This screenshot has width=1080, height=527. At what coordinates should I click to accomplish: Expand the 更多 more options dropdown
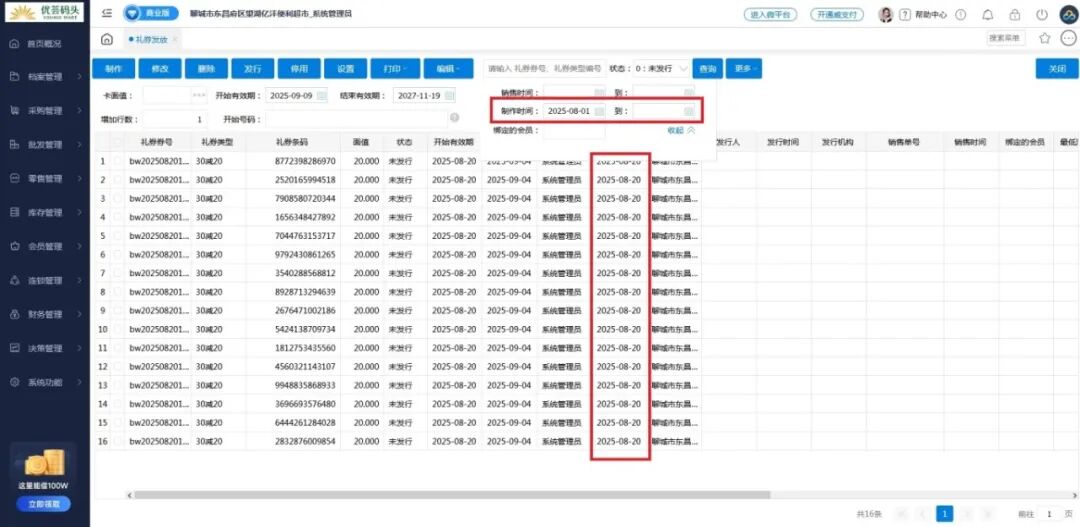tap(745, 69)
